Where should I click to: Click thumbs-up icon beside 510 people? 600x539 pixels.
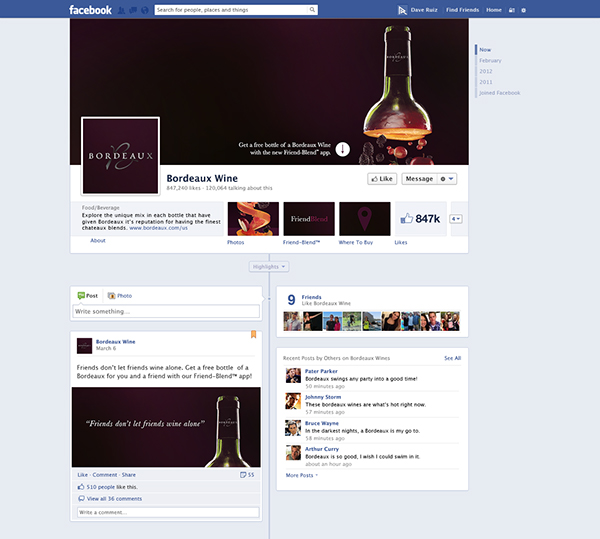pos(81,487)
